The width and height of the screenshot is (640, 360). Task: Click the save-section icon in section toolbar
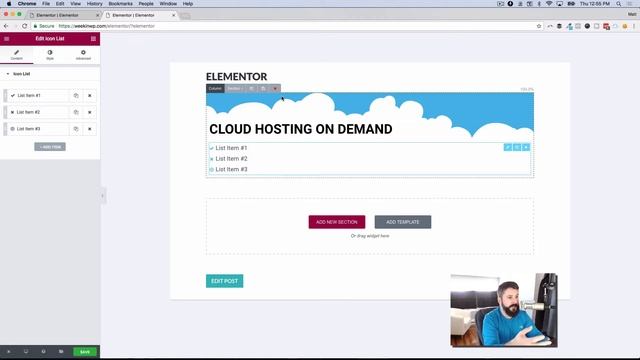click(x=251, y=89)
